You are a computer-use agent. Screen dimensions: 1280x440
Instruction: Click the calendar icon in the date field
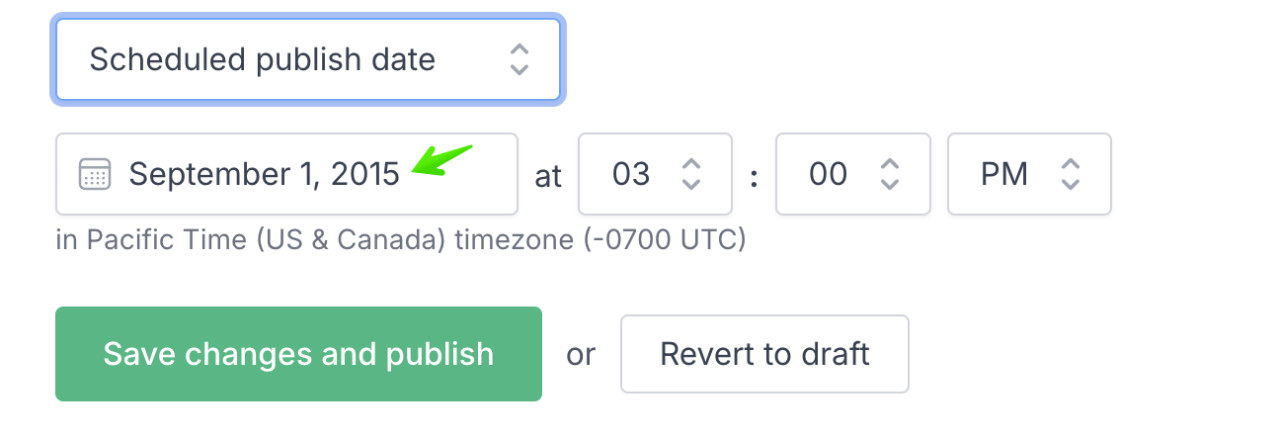94,174
